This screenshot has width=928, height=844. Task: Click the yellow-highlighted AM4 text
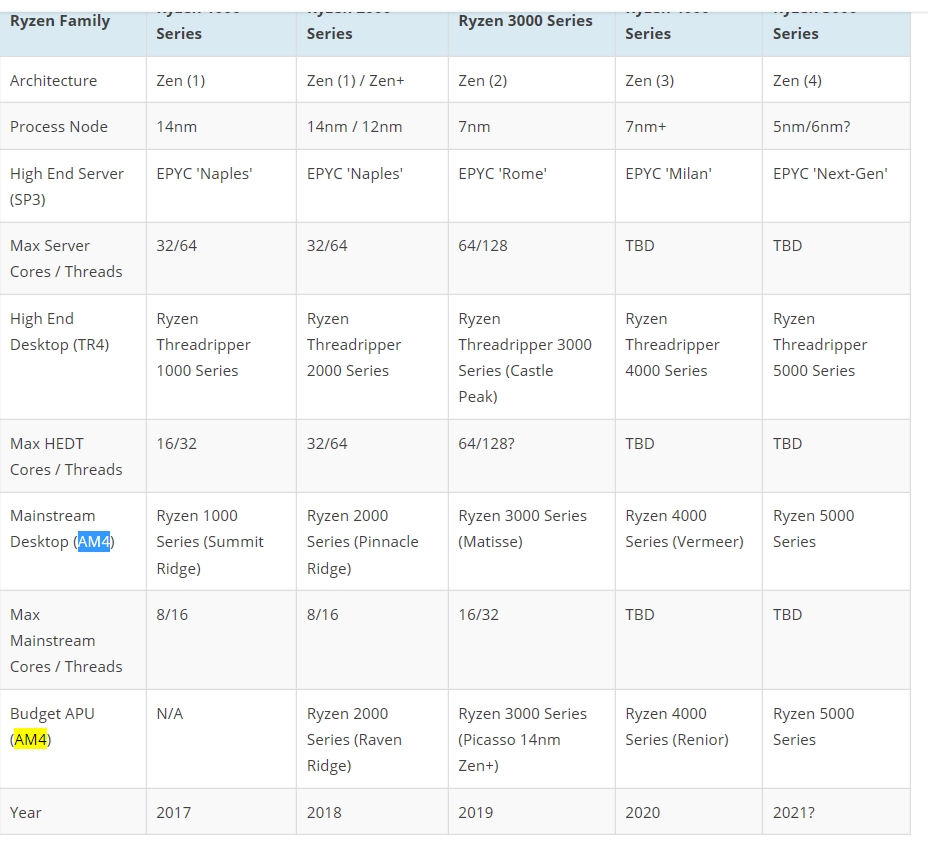[31, 740]
